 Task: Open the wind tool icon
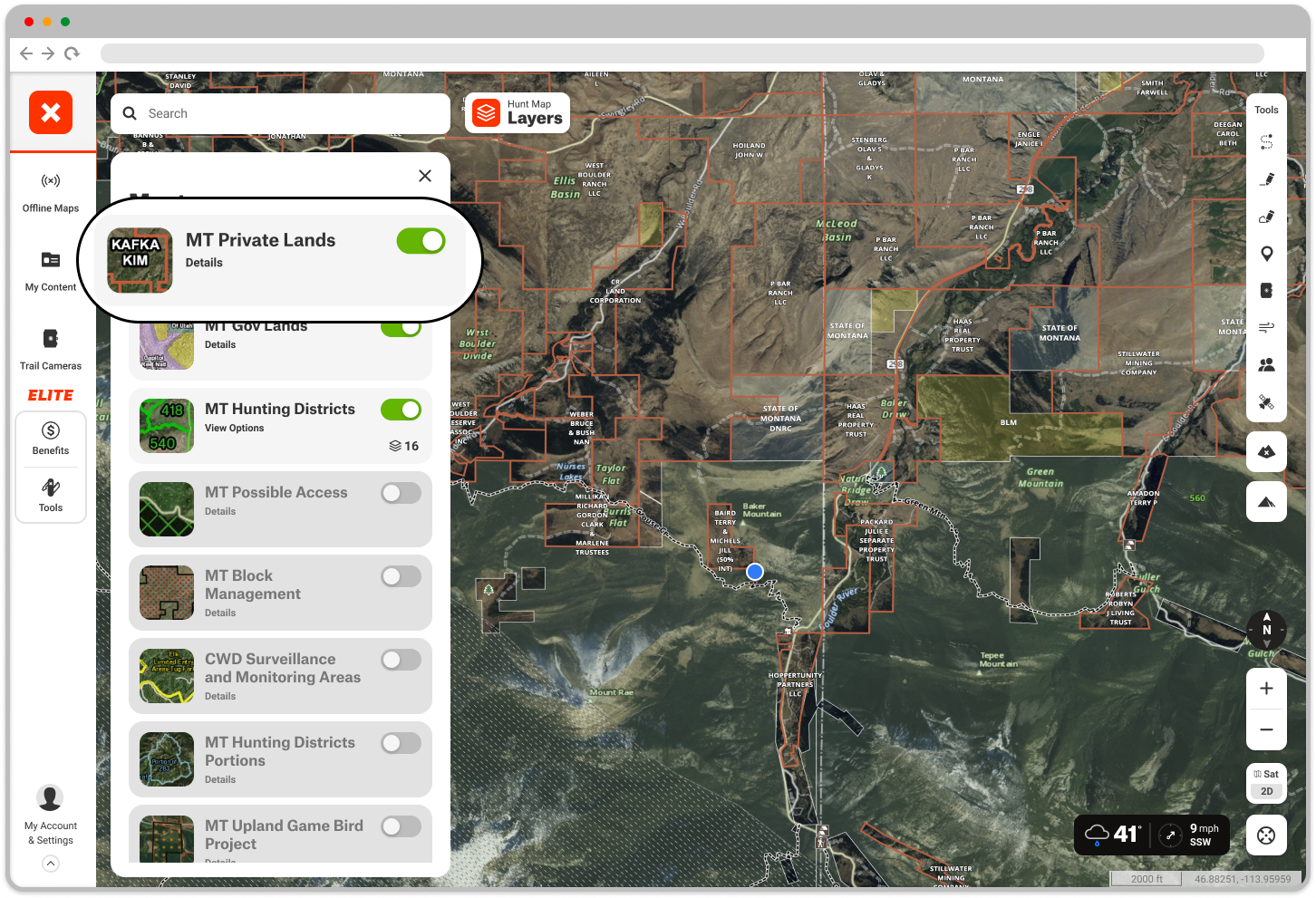pyautogui.click(x=1266, y=327)
